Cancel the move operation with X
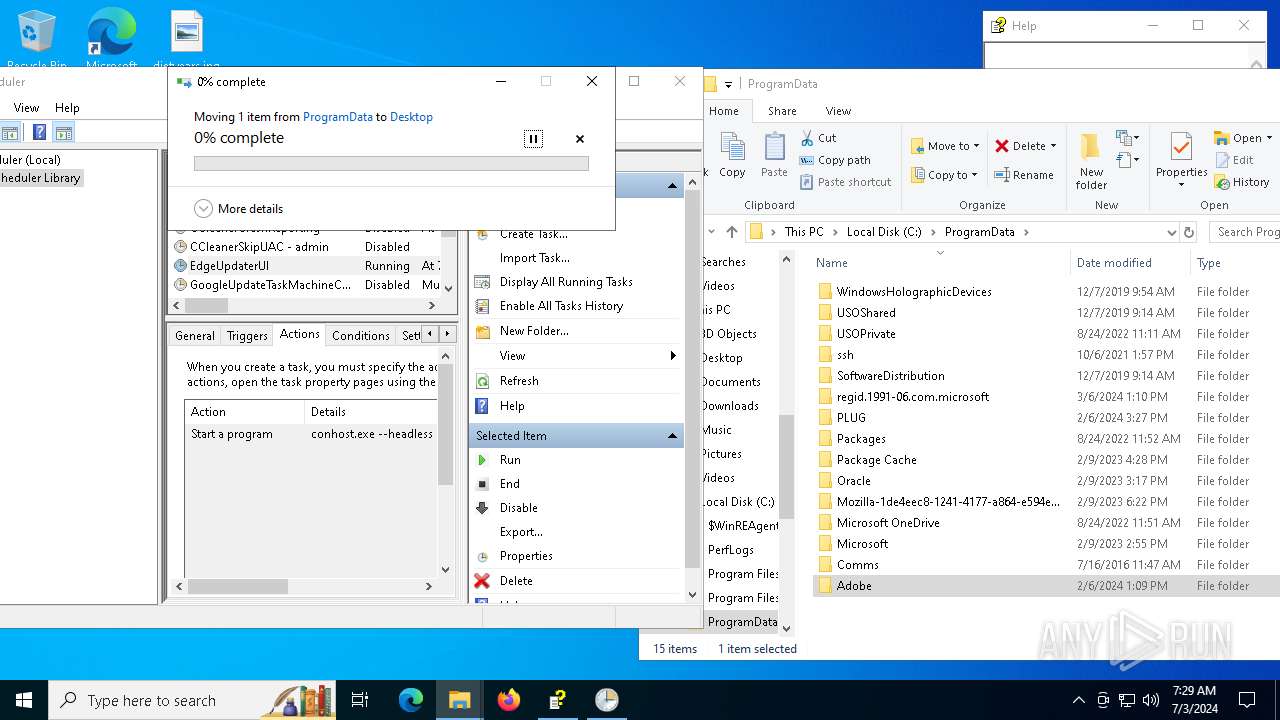This screenshot has width=1280, height=720. pyautogui.click(x=580, y=139)
